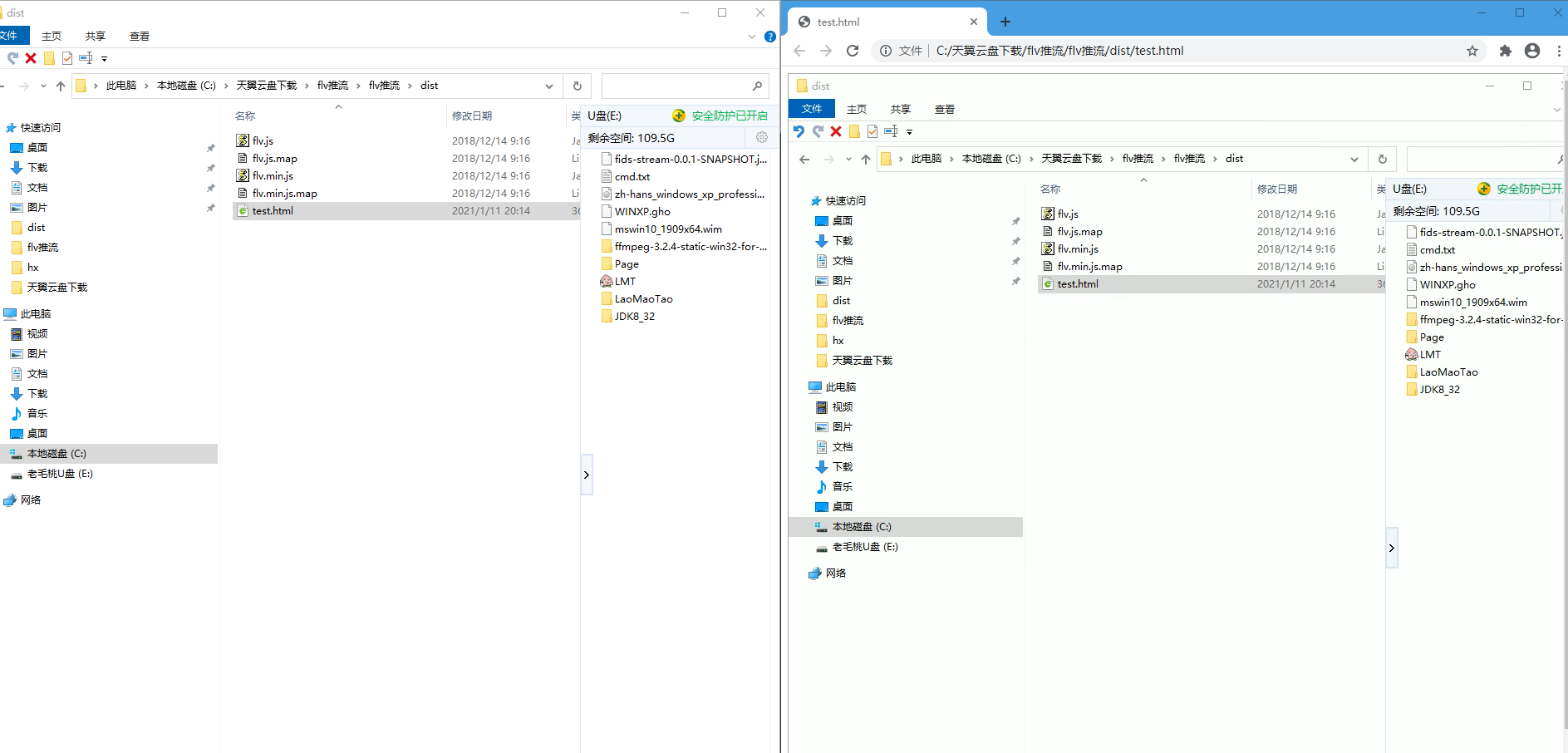
Task: Expand the ribbon chevron next to help icon
Action: click(x=752, y=37)
